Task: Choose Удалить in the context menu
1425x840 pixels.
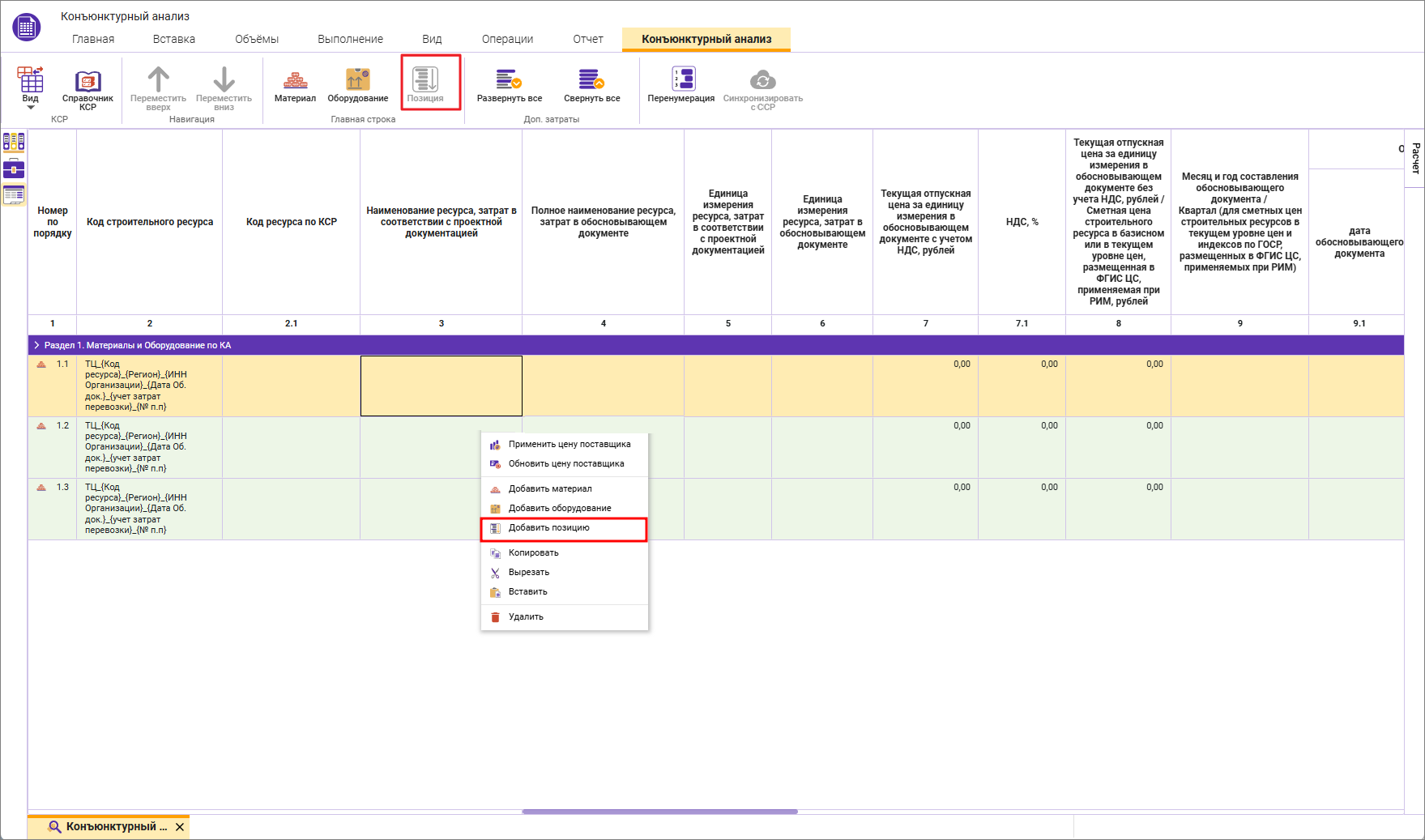Action: (x=526, y=617)
